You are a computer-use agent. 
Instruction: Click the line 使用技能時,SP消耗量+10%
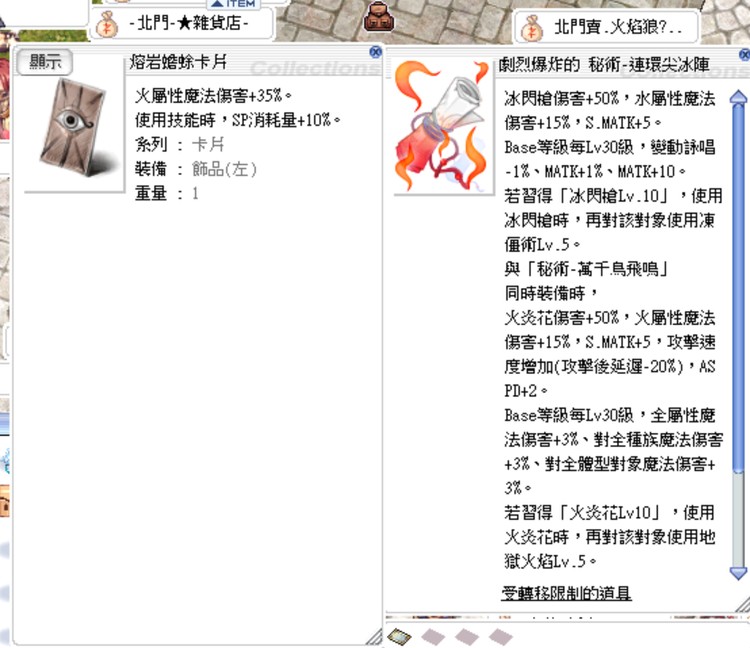tap(238, 120)
